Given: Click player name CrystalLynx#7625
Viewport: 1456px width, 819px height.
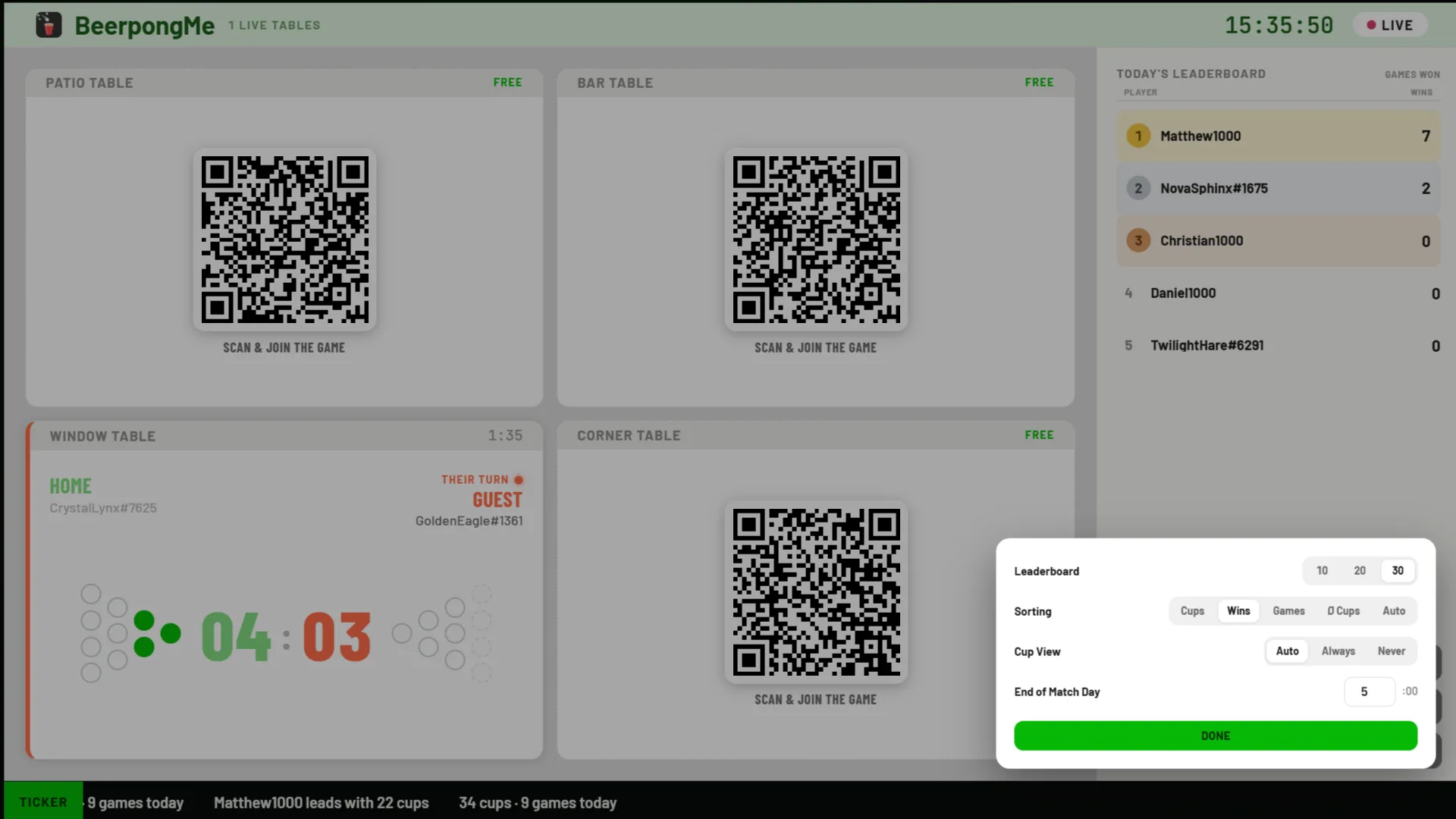Looking at the screenshot, I should (103, 507).
